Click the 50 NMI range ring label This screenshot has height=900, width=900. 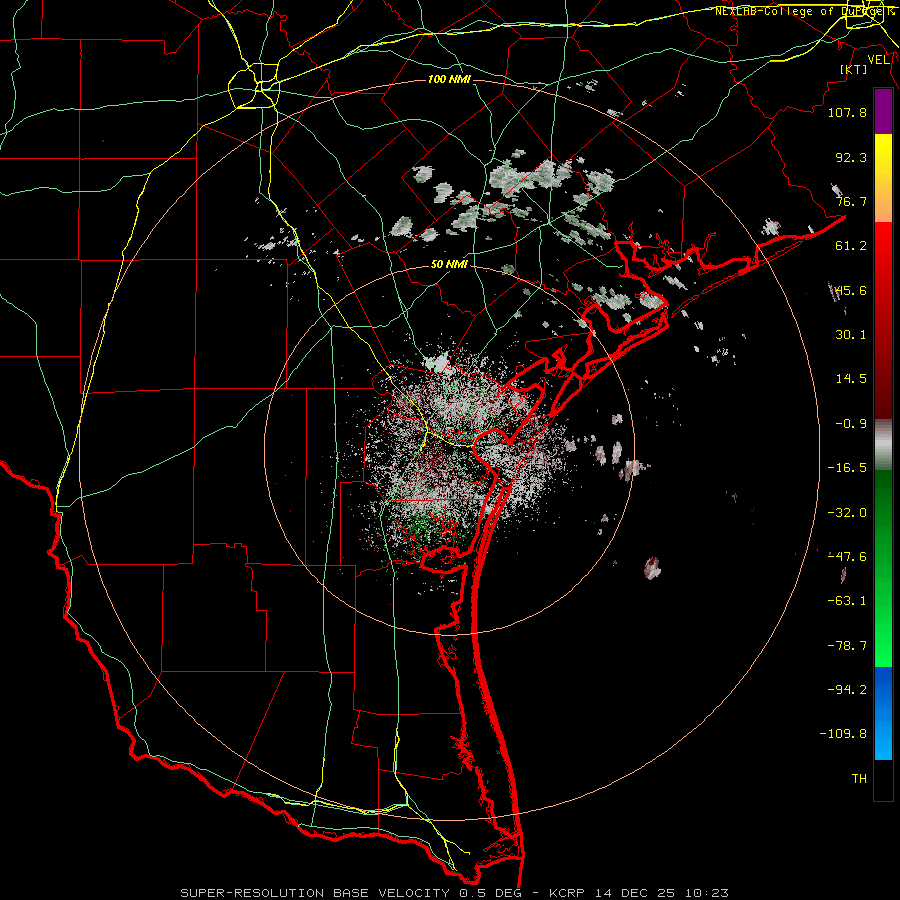click(449, 264)
